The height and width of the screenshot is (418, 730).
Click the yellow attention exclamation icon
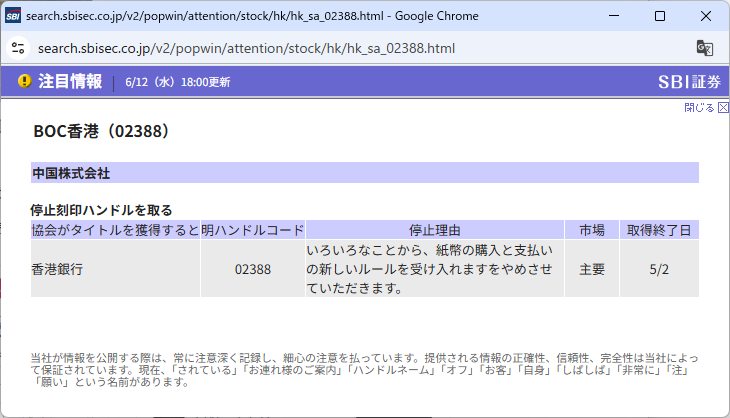(x=24, y=81)
